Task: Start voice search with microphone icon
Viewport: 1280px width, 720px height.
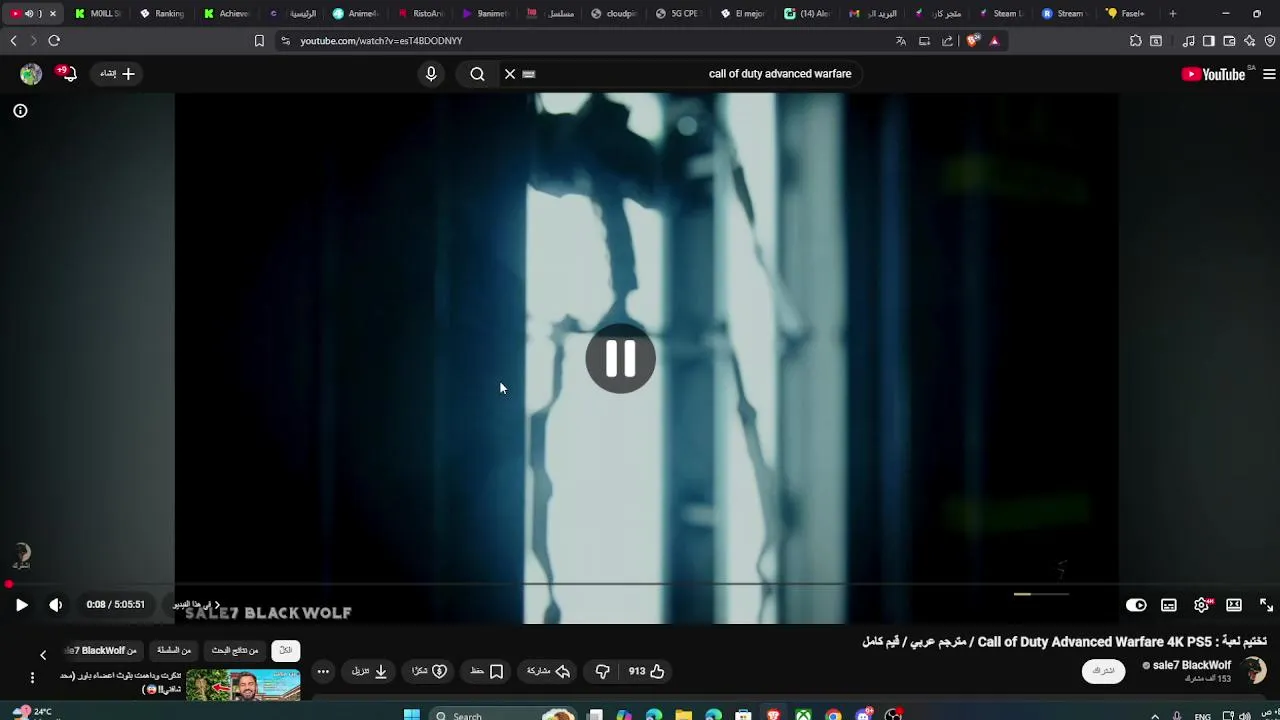Action: coord(431,74)
